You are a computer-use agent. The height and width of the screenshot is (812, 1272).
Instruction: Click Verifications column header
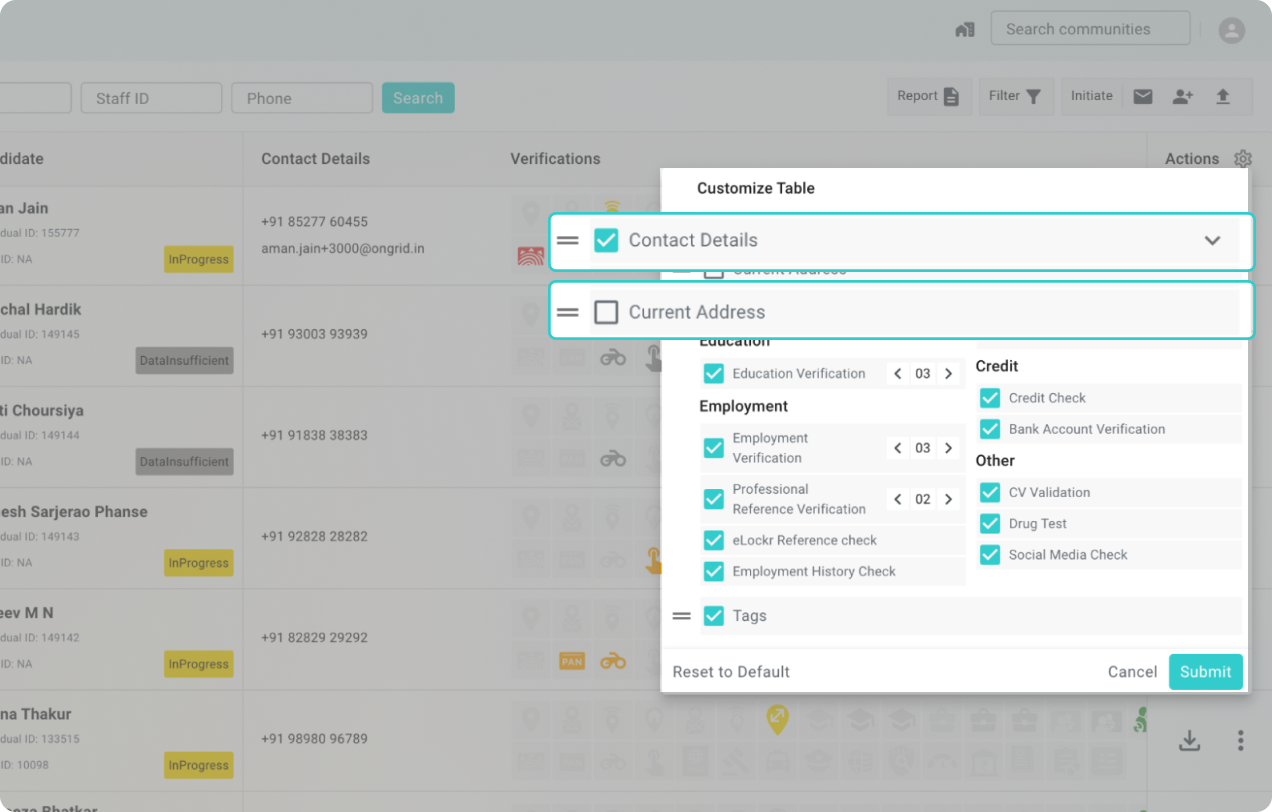555,159
